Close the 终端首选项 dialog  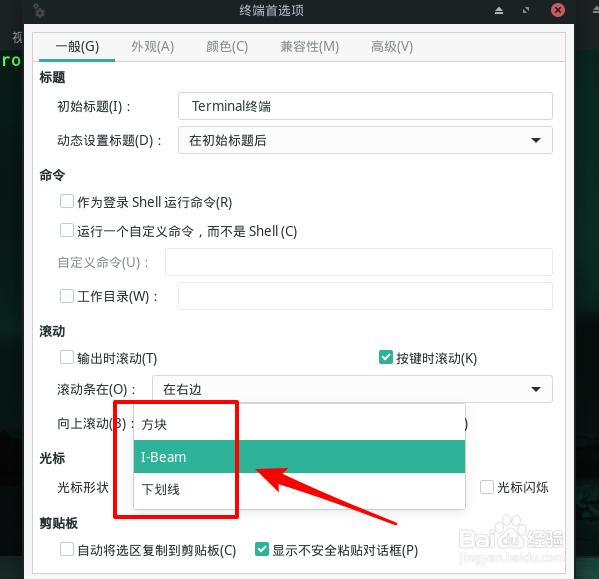tap(557, 10)
